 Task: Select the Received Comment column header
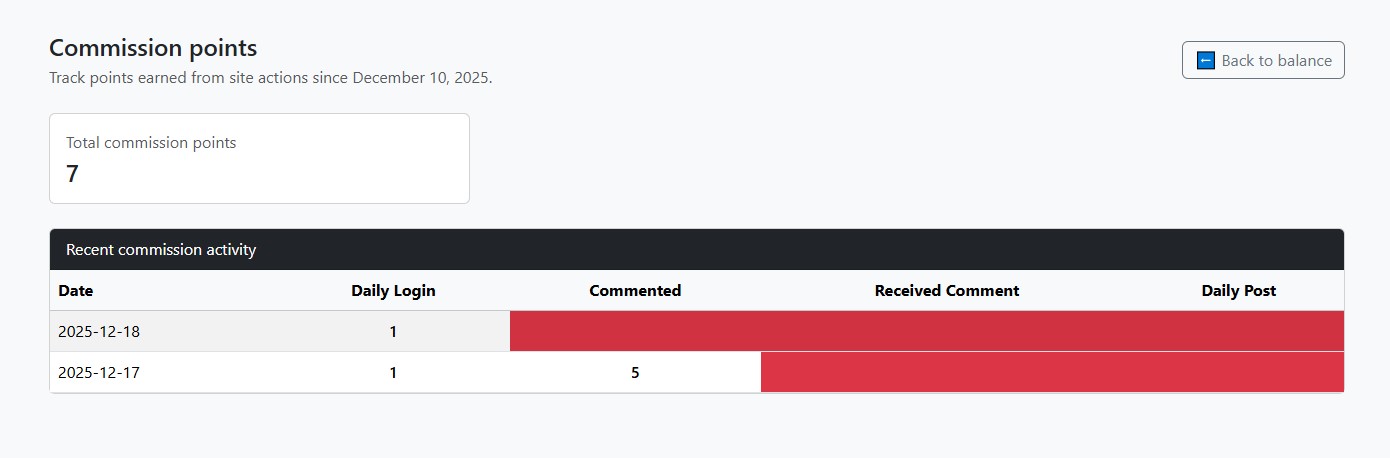[x=946, y=291]
